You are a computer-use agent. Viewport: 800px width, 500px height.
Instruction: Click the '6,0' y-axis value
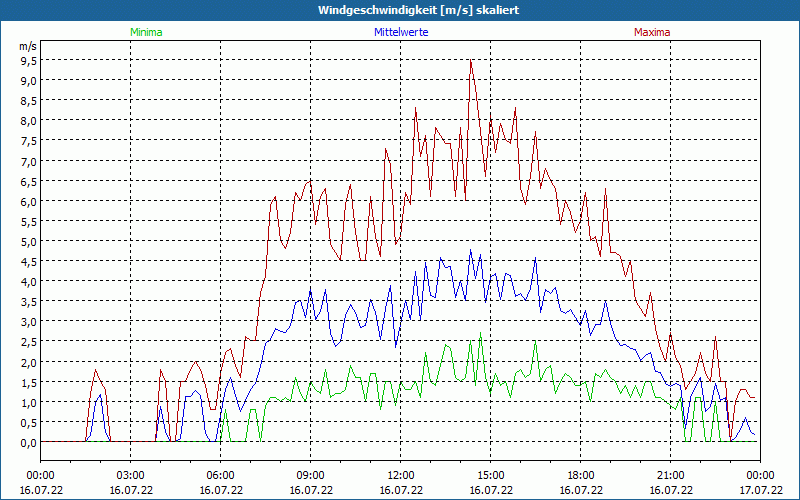[29, 202]
